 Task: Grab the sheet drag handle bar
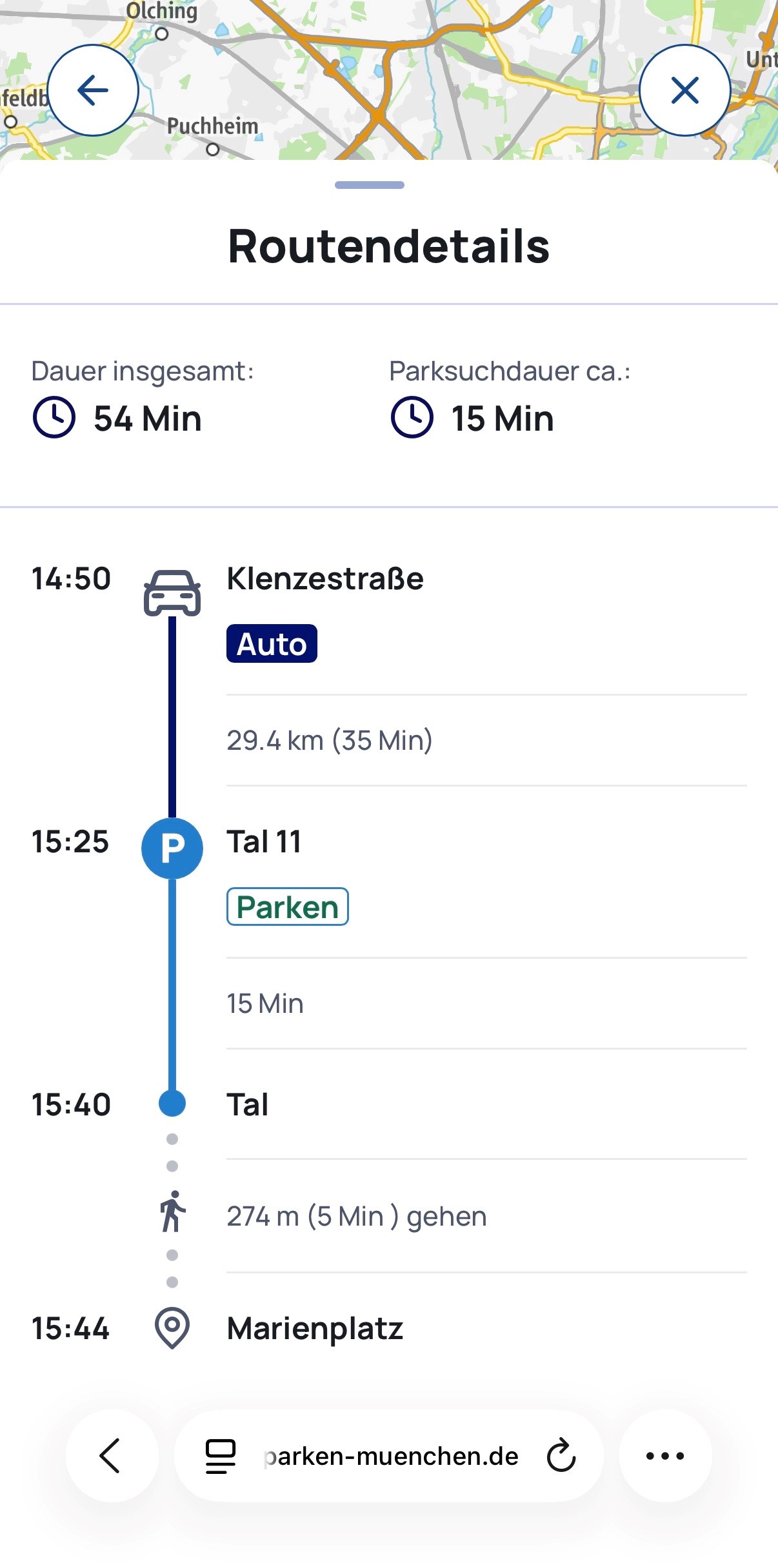coord(370,185)
